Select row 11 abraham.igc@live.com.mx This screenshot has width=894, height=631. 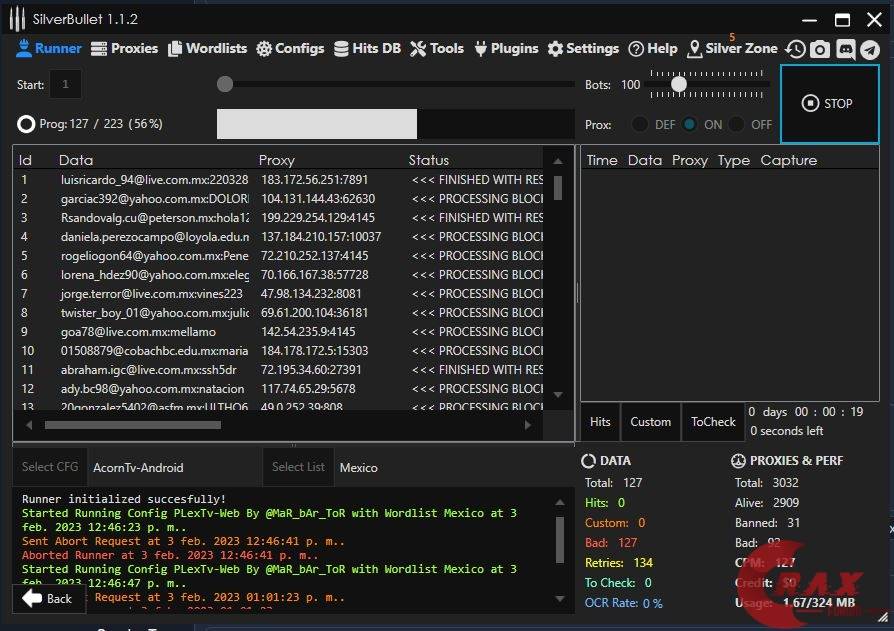[x=279, y=369]
